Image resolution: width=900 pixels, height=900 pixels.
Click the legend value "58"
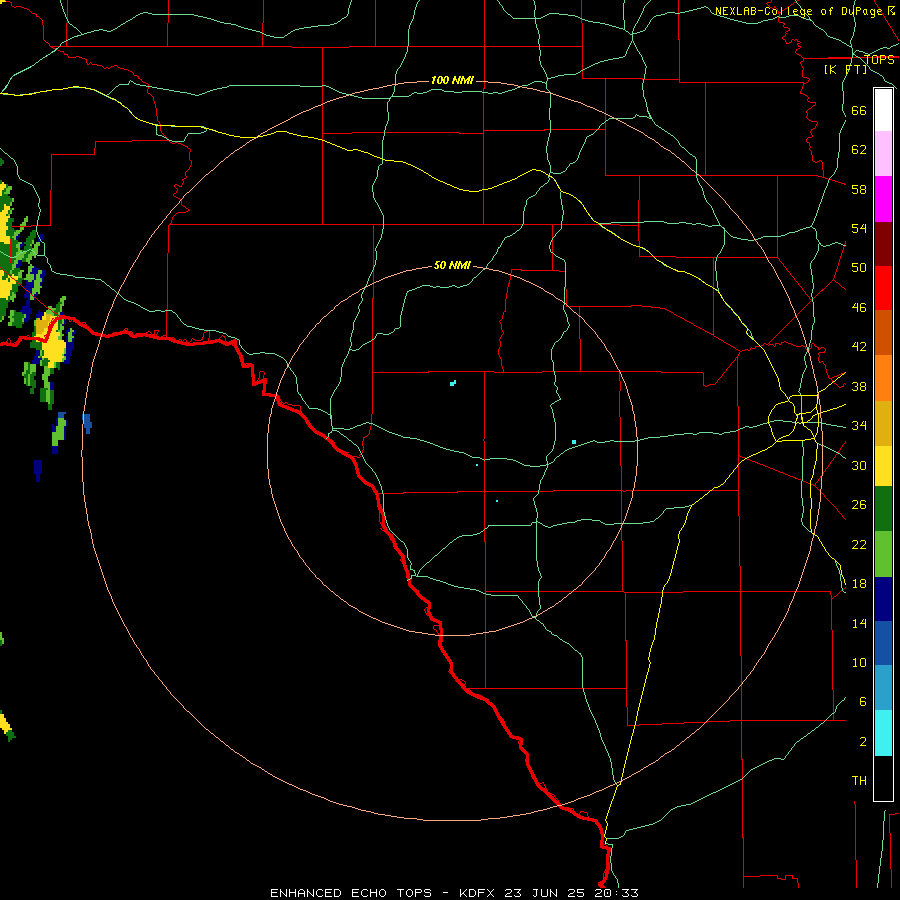pos(859,189)
